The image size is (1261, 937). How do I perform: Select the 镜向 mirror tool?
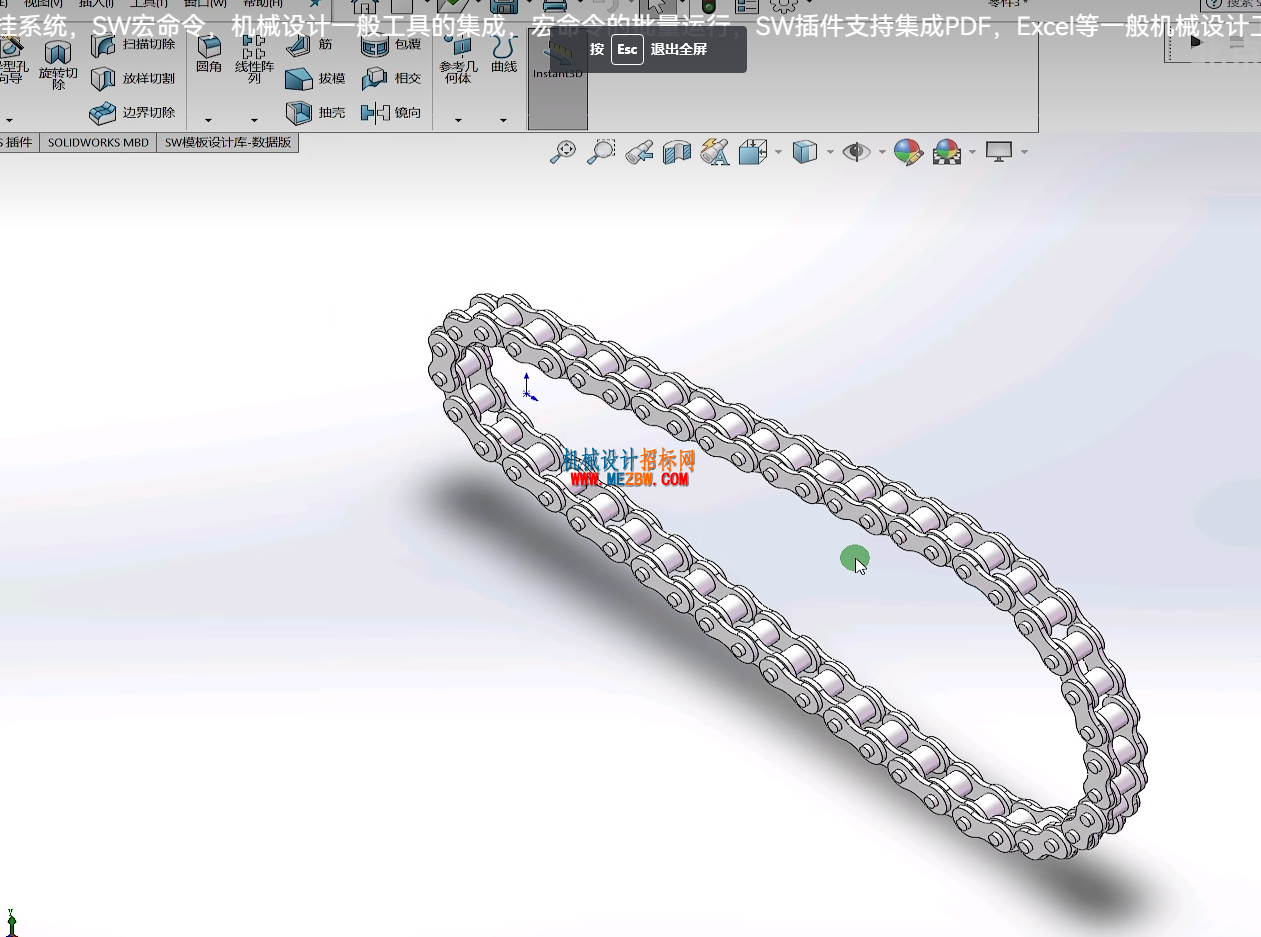coord(391,113)
